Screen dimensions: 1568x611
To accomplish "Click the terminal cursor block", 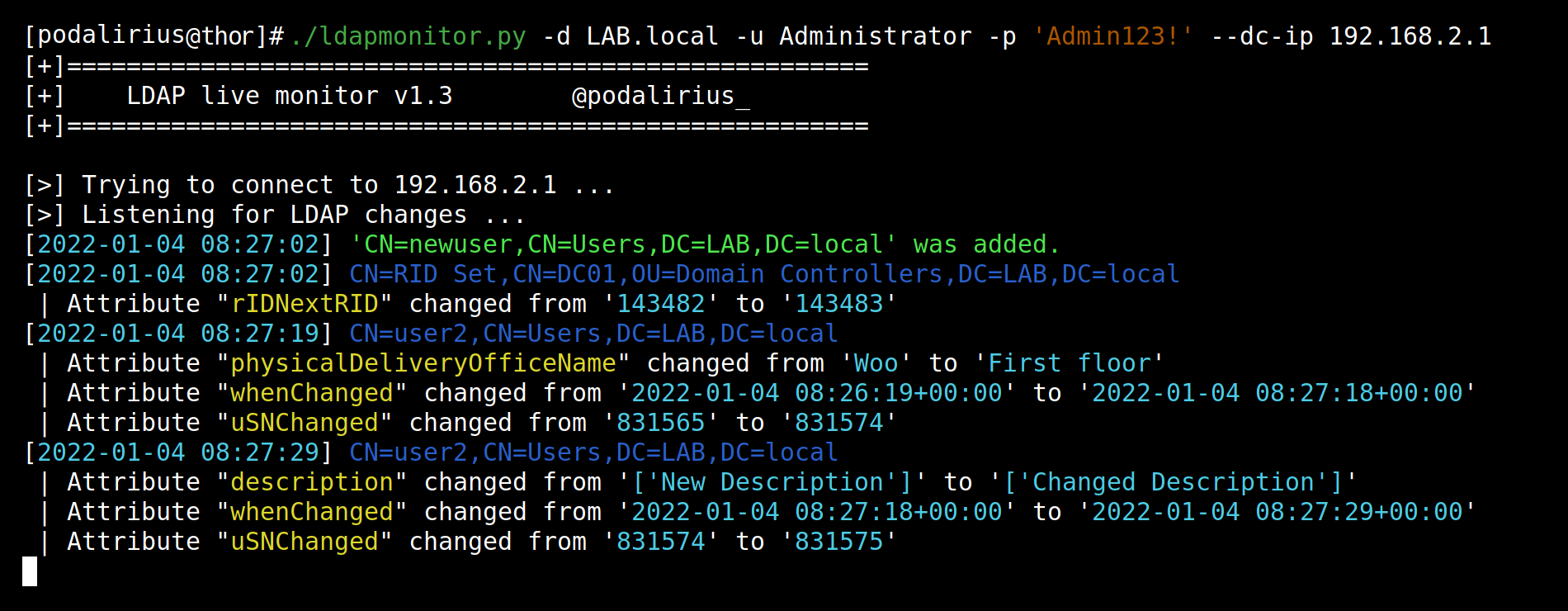I will (30, 571).
